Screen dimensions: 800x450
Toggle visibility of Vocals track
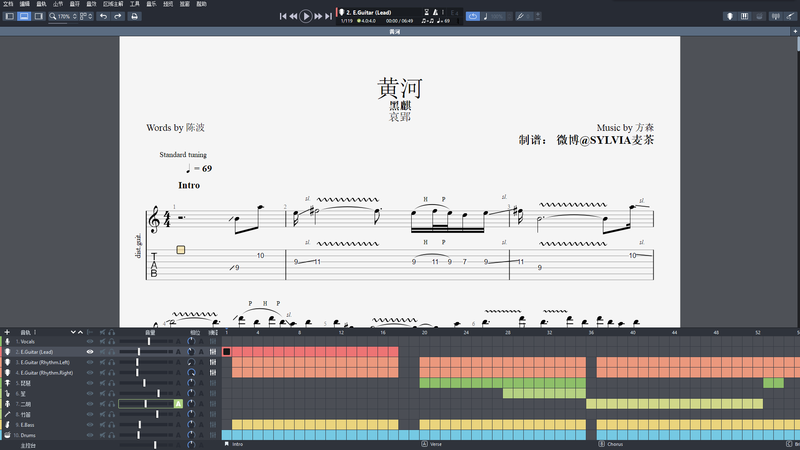click(90, 341)
